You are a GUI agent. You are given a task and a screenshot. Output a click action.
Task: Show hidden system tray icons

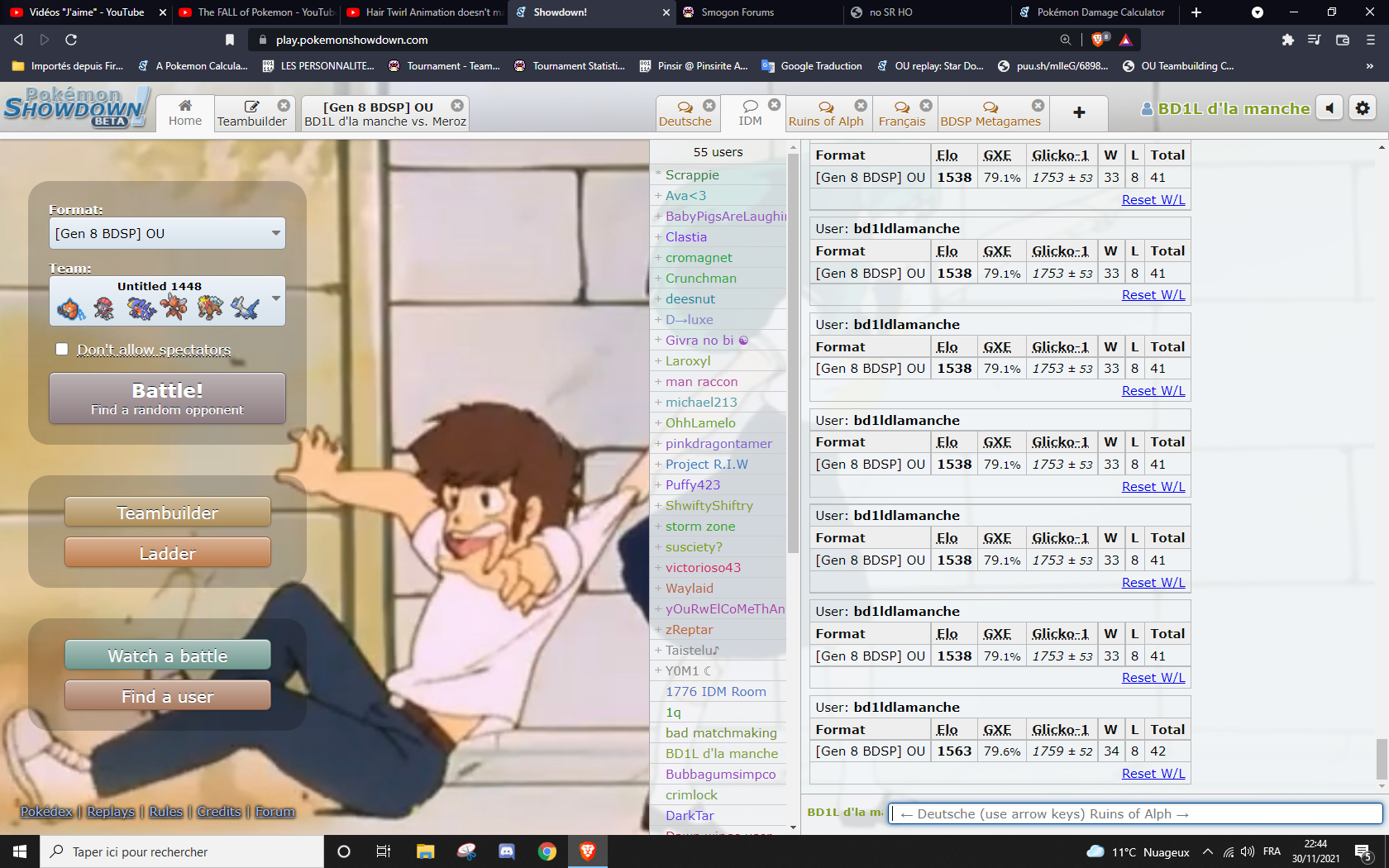point(1207,851)
